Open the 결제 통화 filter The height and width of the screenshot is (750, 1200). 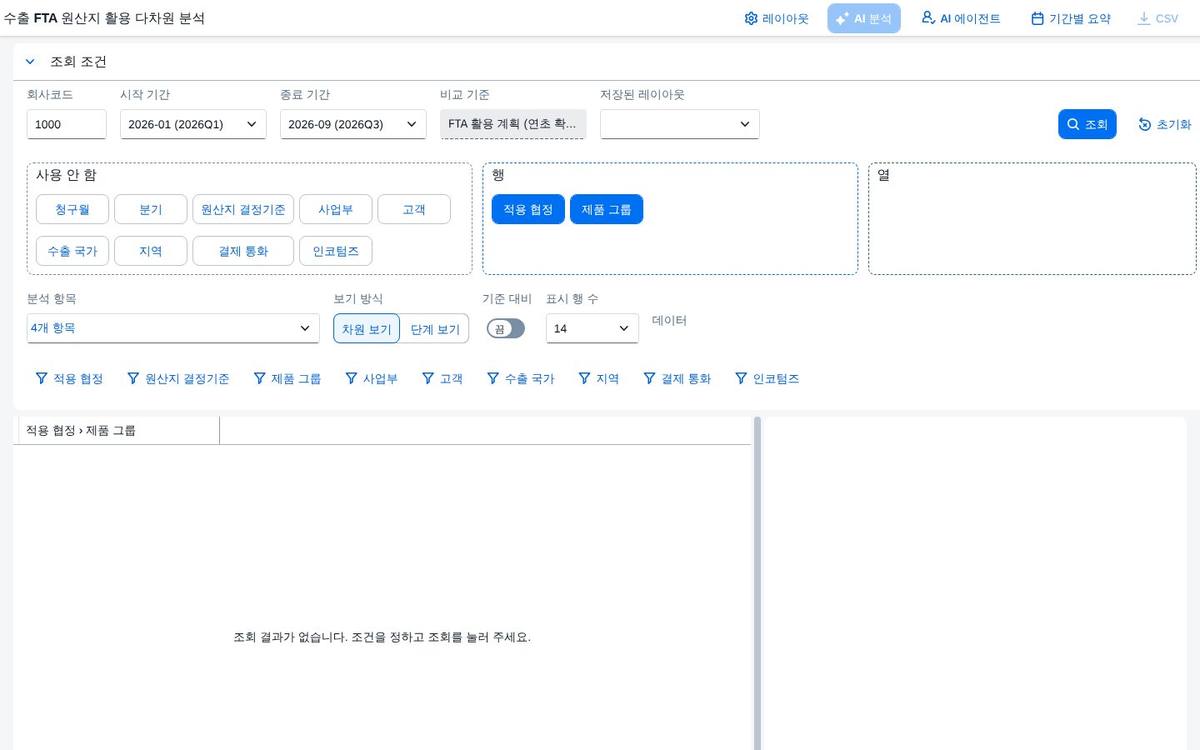[677, 379]
